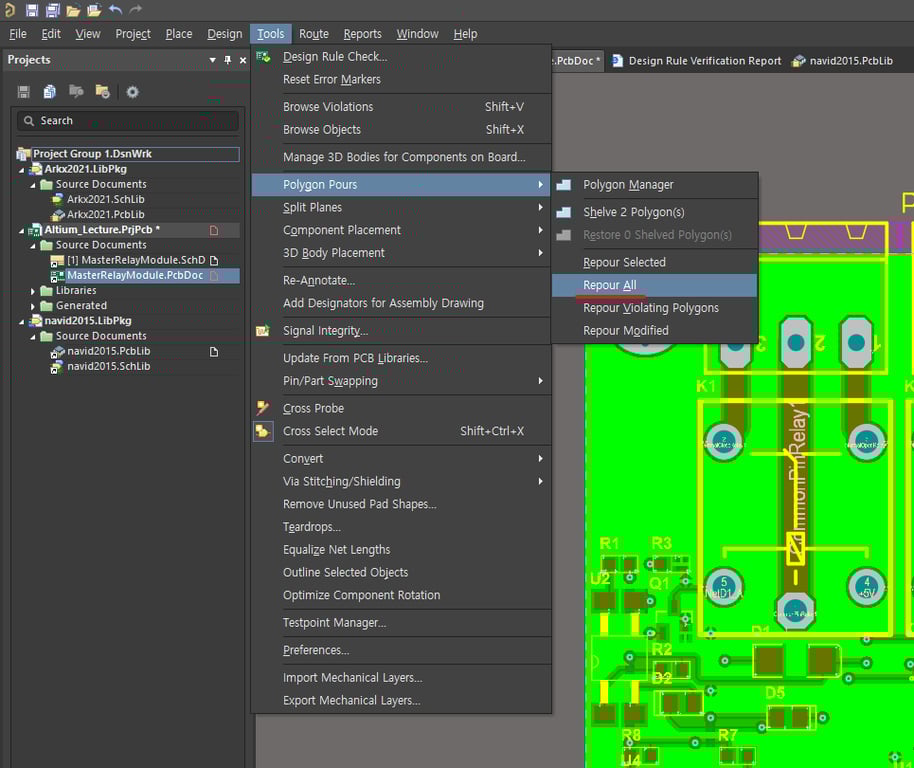Open the Projects panel settings gear

[132, 92]
